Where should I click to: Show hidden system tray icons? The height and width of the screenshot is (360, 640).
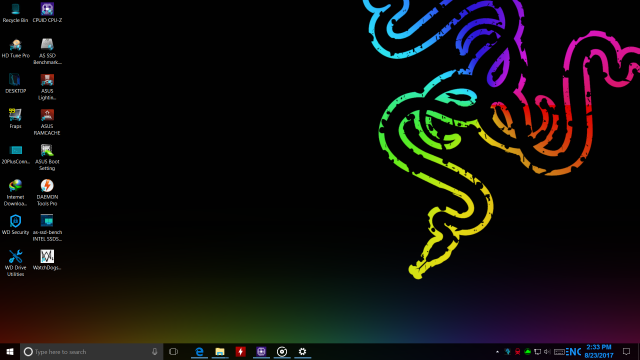(x=497, y=351)
